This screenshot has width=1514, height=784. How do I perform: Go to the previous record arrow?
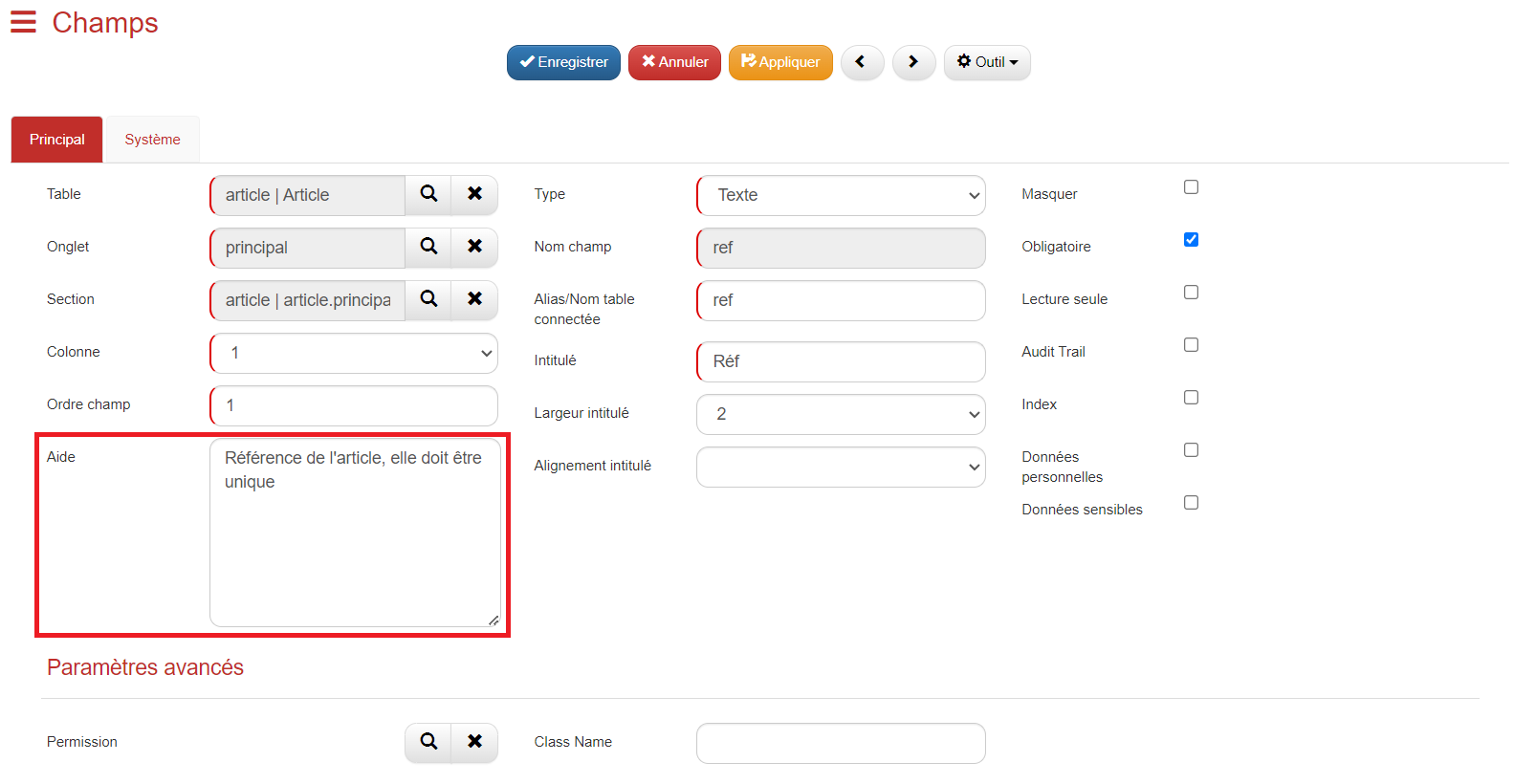pyautogui.click(x=862, y=62)
